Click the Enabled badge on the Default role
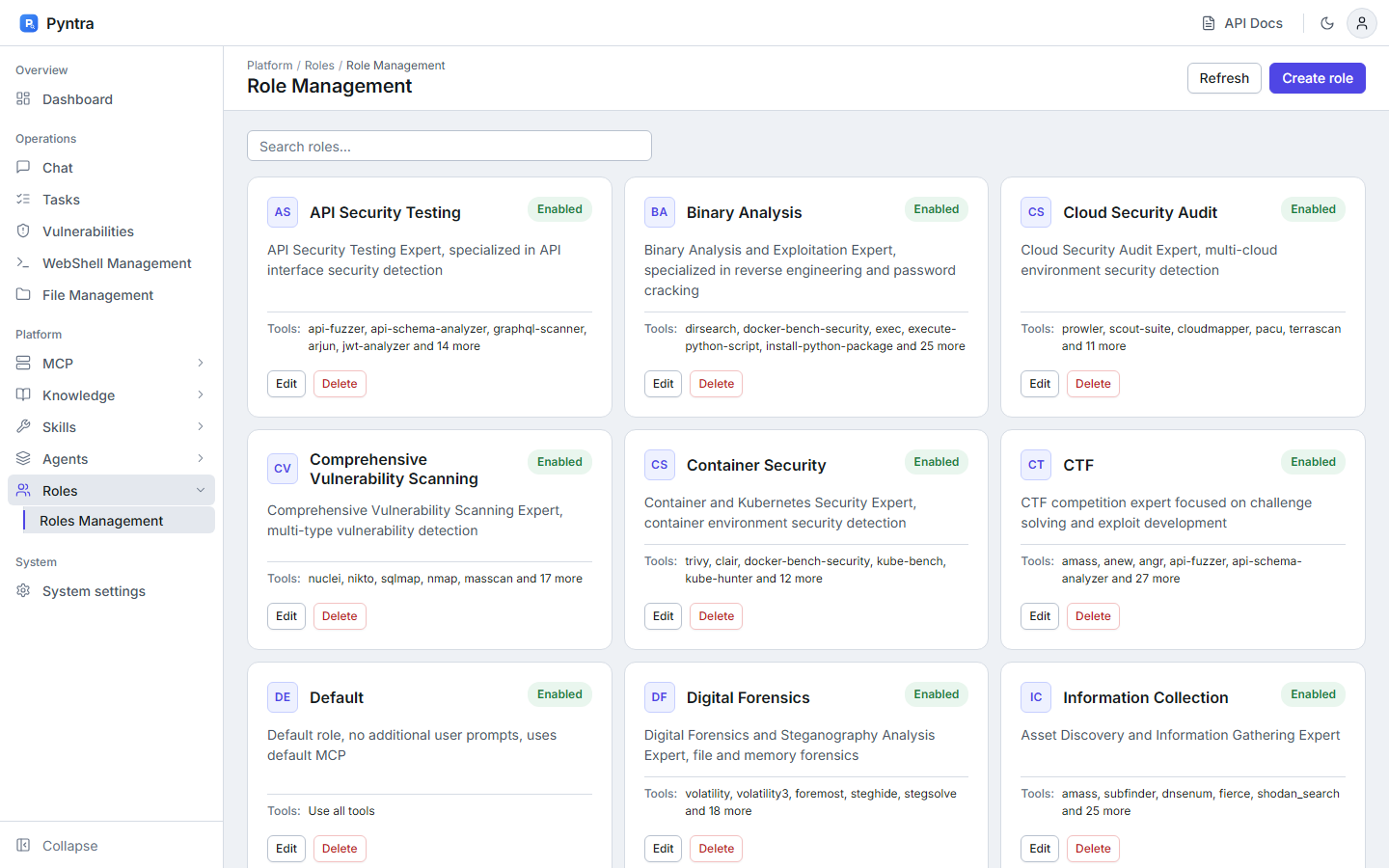The image size is (1389, 868). pos(559,694)
